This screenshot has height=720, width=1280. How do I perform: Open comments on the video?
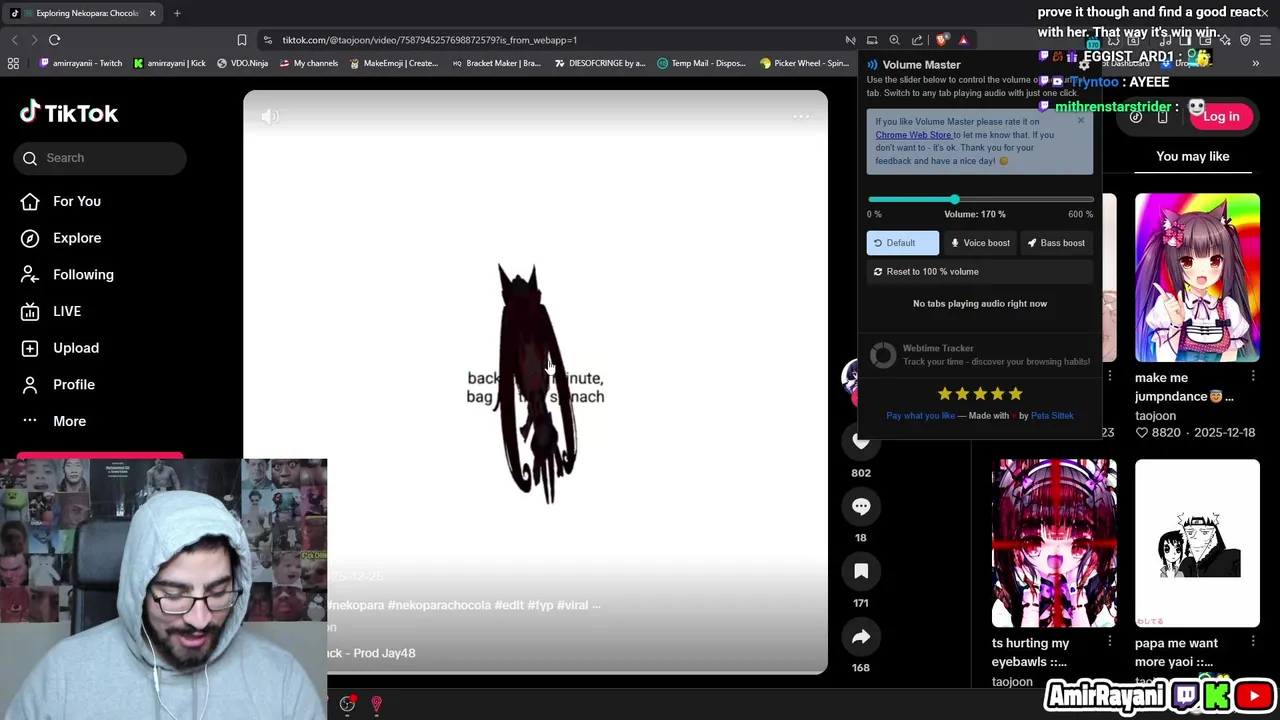pos(861,506)
